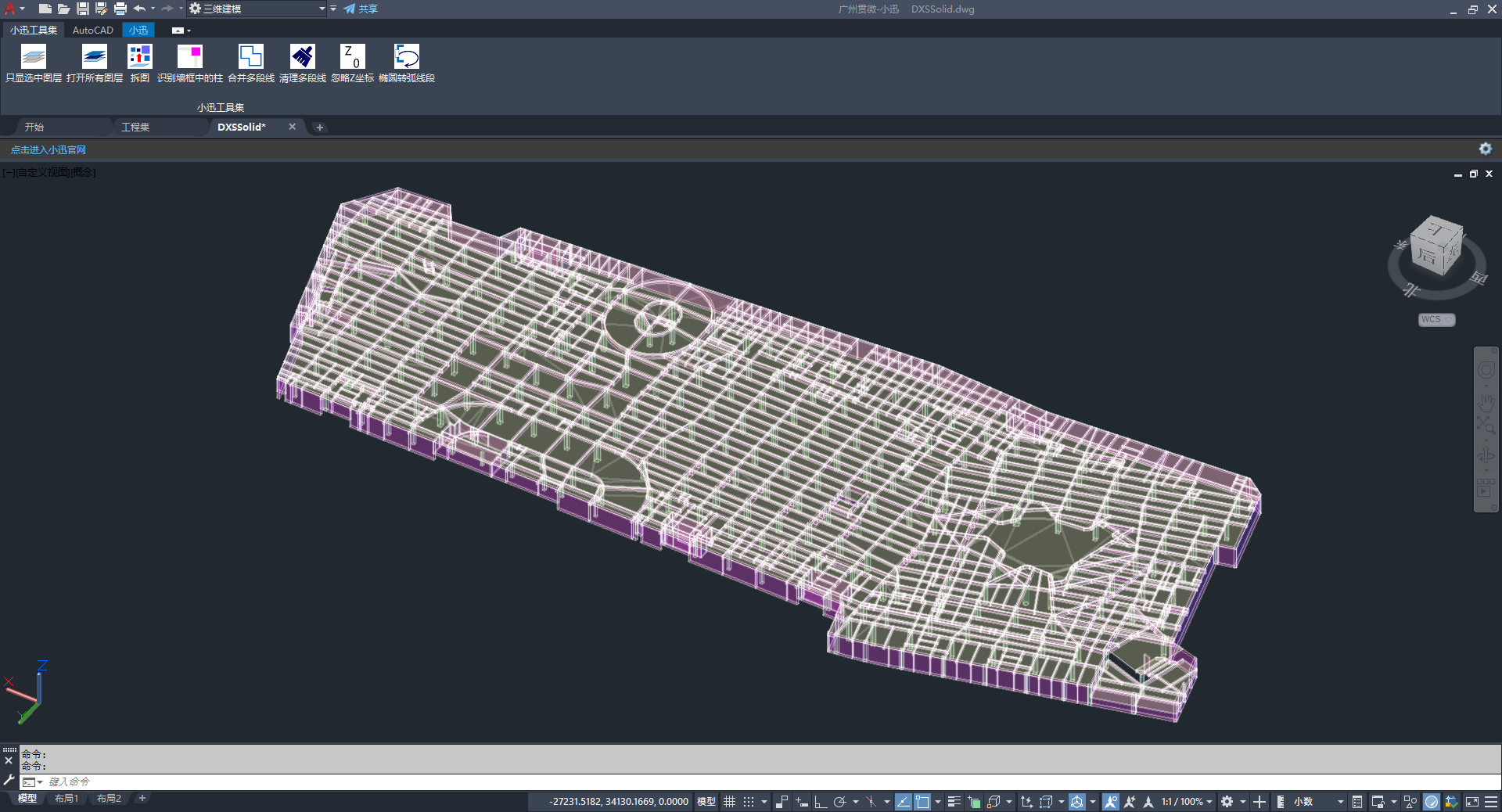Switch to the 布局1 layout tab
This screenshot has height=812, width=1502.
[66, 799]
